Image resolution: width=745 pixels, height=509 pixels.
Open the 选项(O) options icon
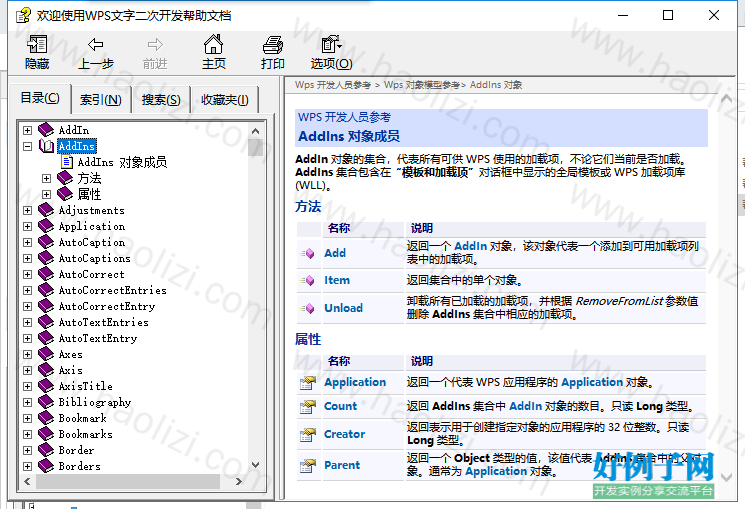click(331, 44)
